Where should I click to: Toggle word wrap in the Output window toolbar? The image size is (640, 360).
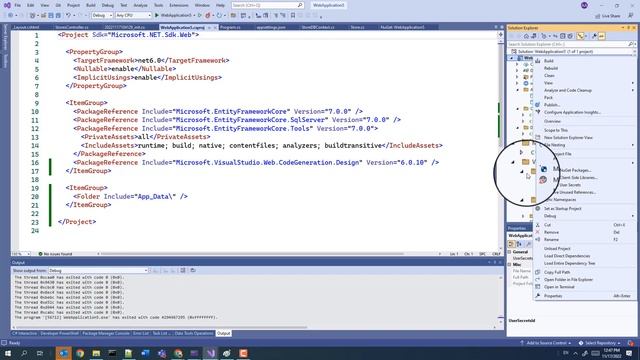click(193, 270)
